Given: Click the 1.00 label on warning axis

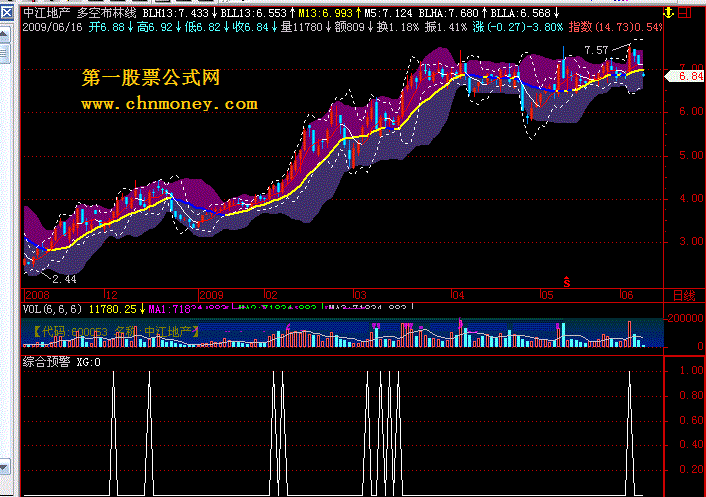Looking at the screenshot, I should [x=691, y=370].
